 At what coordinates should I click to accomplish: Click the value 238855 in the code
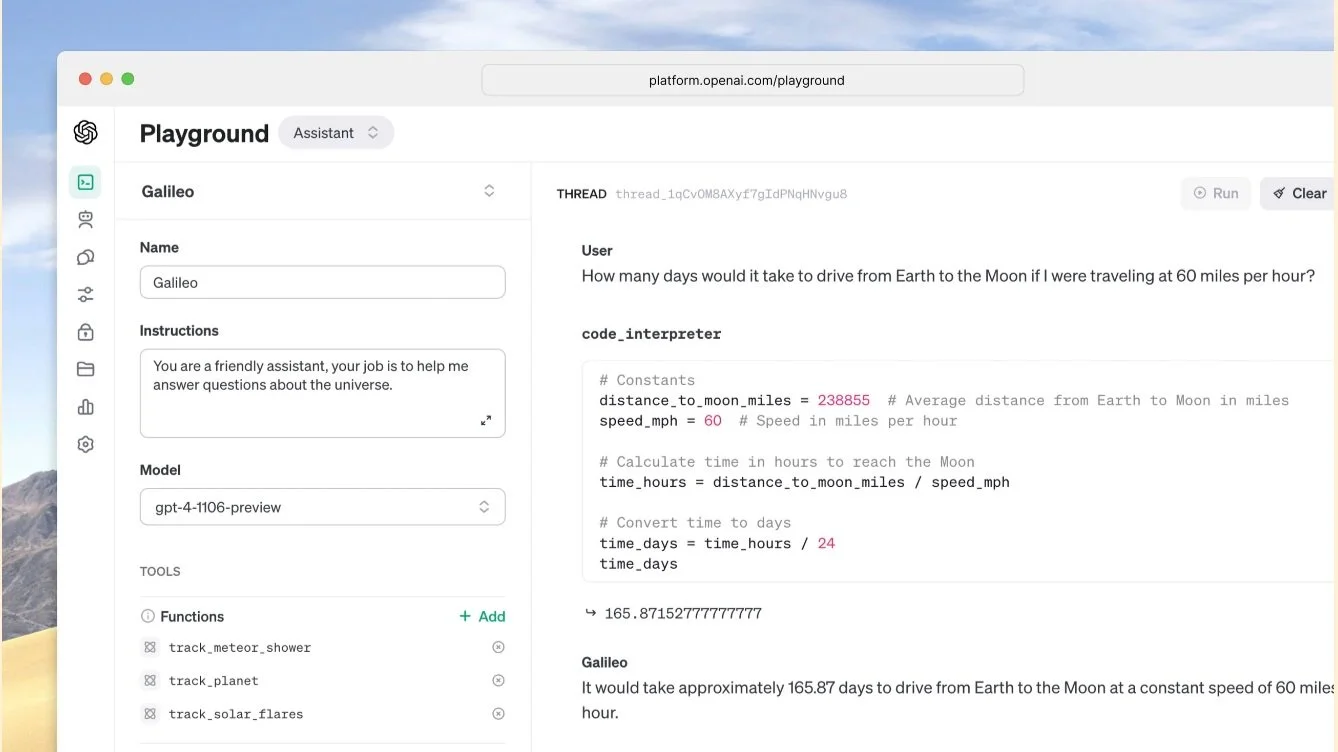tap(843, 400)
